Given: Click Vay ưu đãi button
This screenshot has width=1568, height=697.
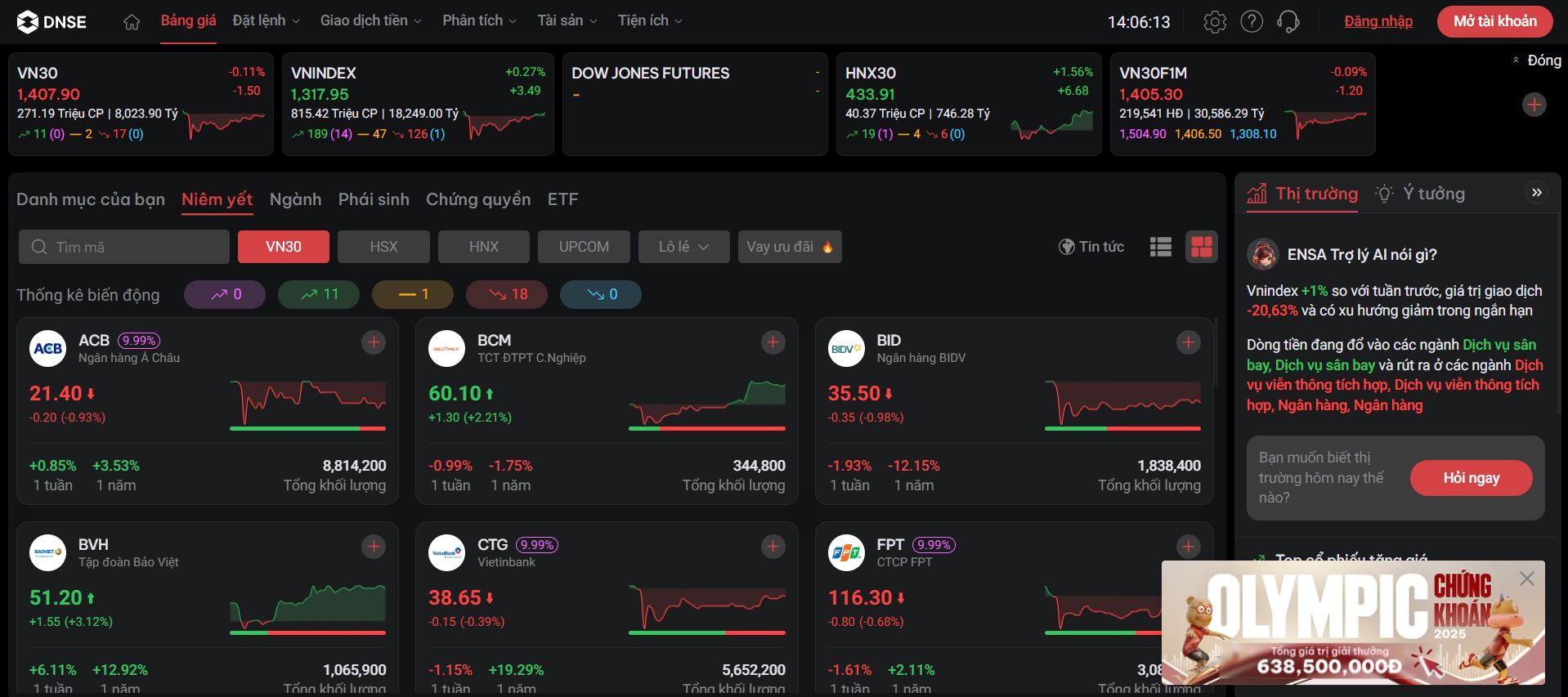Looking at the screenshot, I should coord(790,247).
